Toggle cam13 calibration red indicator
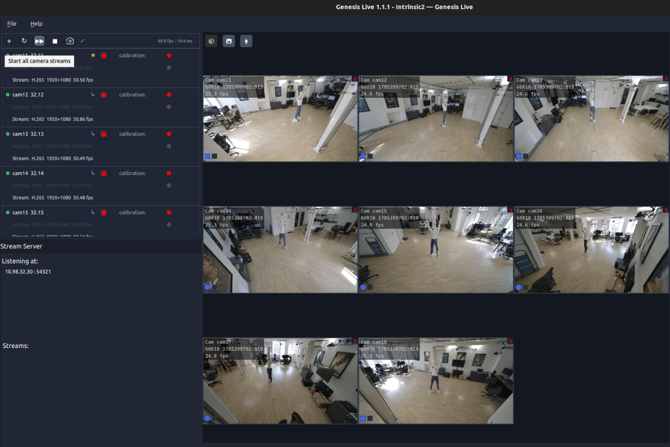 coord(169,134)
